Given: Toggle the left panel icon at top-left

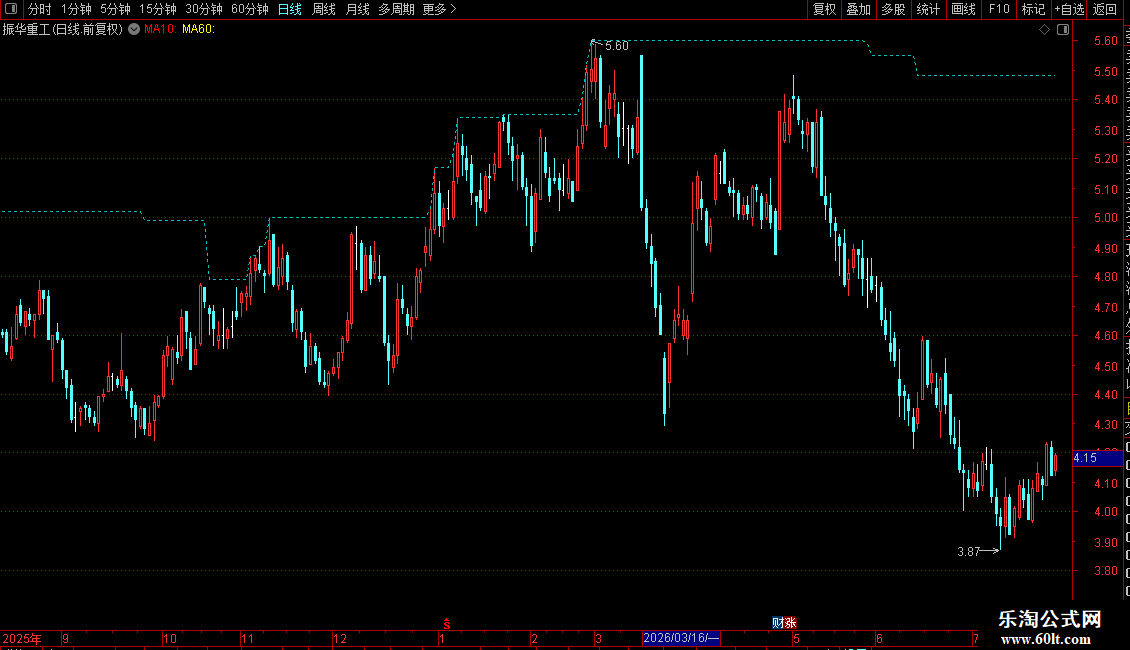Looking at the screenshot, I should coord(11,9).
